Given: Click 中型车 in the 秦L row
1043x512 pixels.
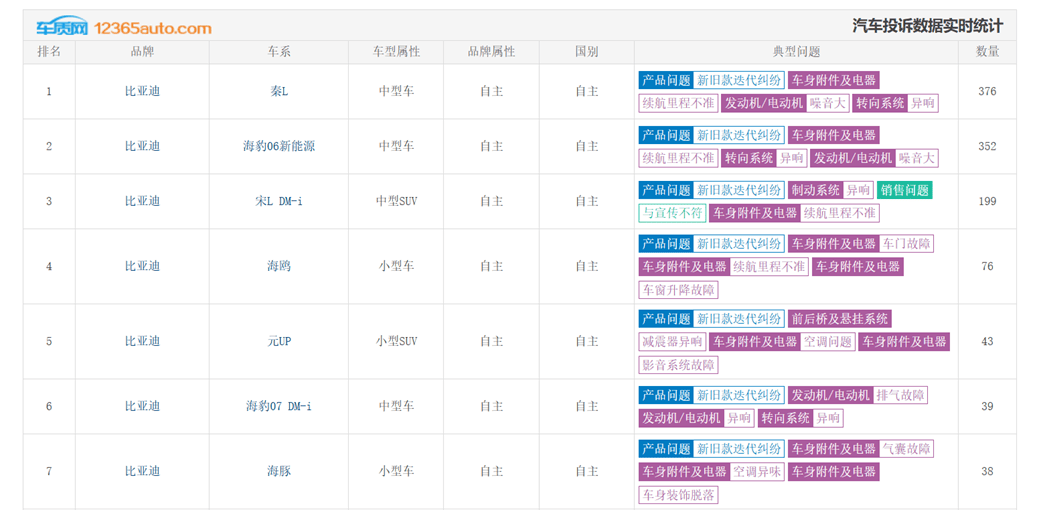Looking at the screenshot, I should pos(396,92).
